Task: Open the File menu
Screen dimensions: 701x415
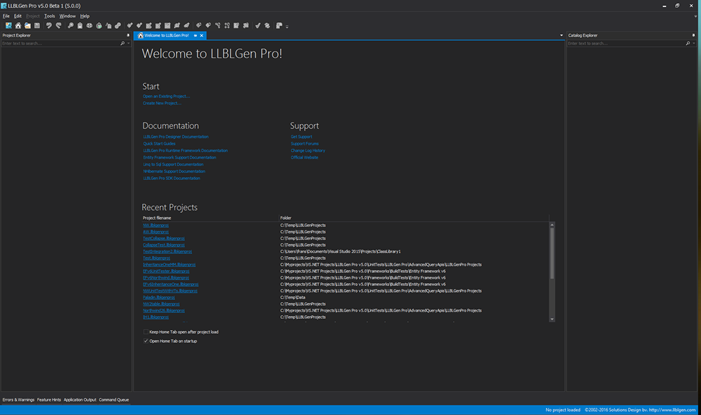Action: click(6, 16)
